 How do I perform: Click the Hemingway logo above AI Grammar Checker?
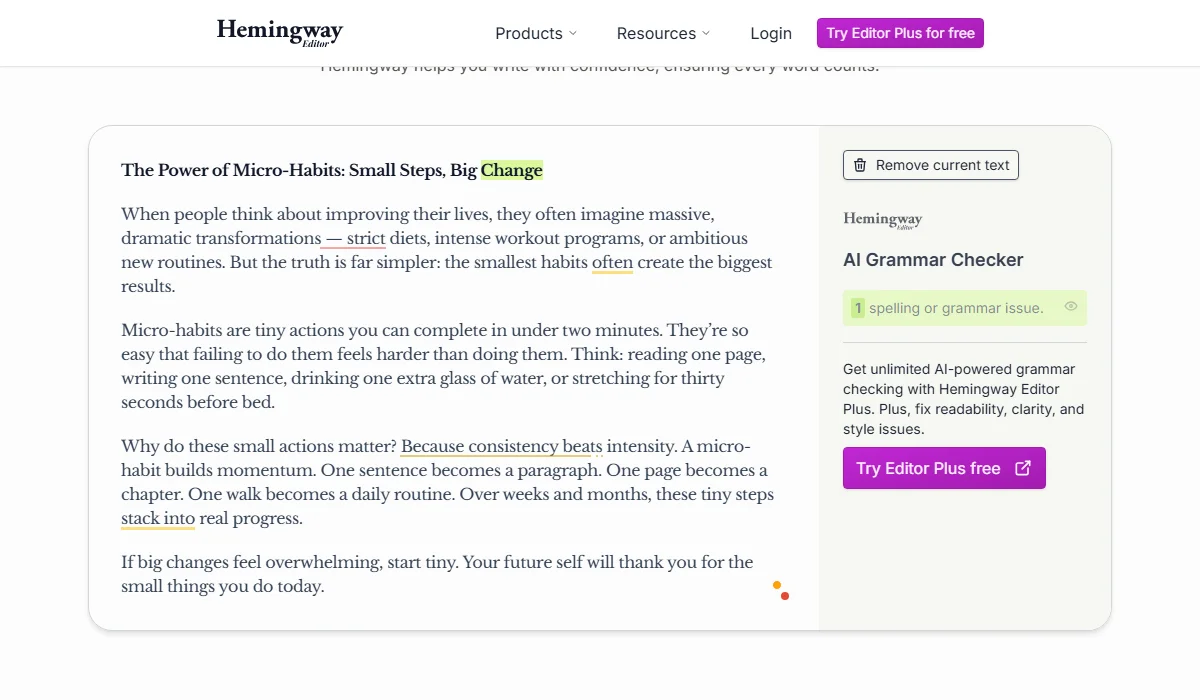tap(882, 219)
